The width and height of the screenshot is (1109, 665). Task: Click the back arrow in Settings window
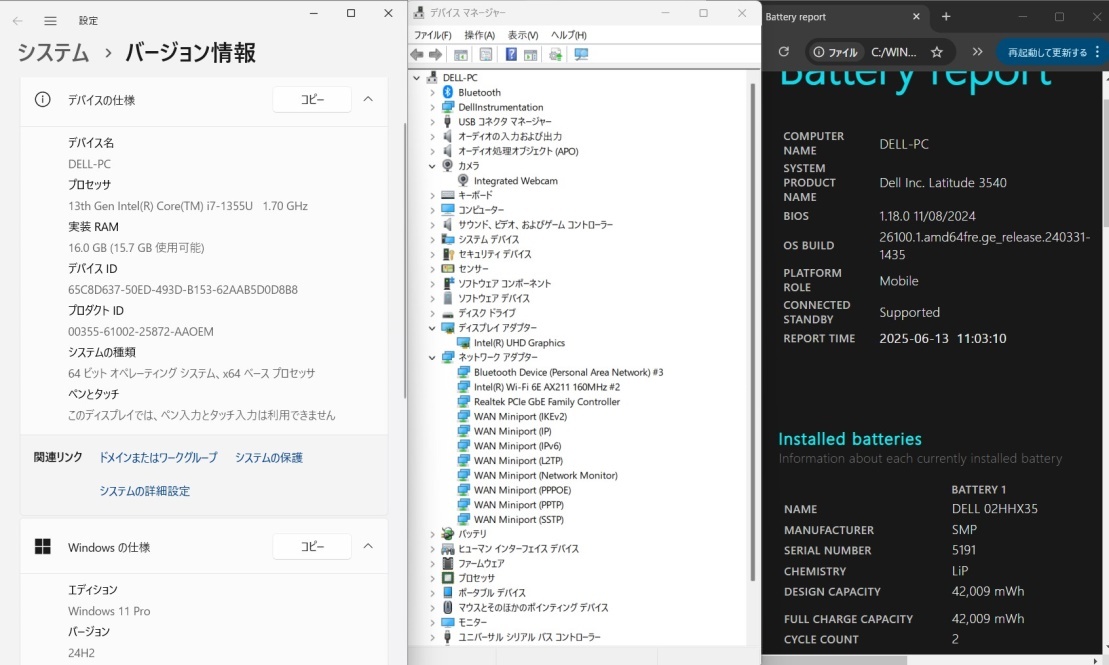pyautogui.click(x=18, y=21)
